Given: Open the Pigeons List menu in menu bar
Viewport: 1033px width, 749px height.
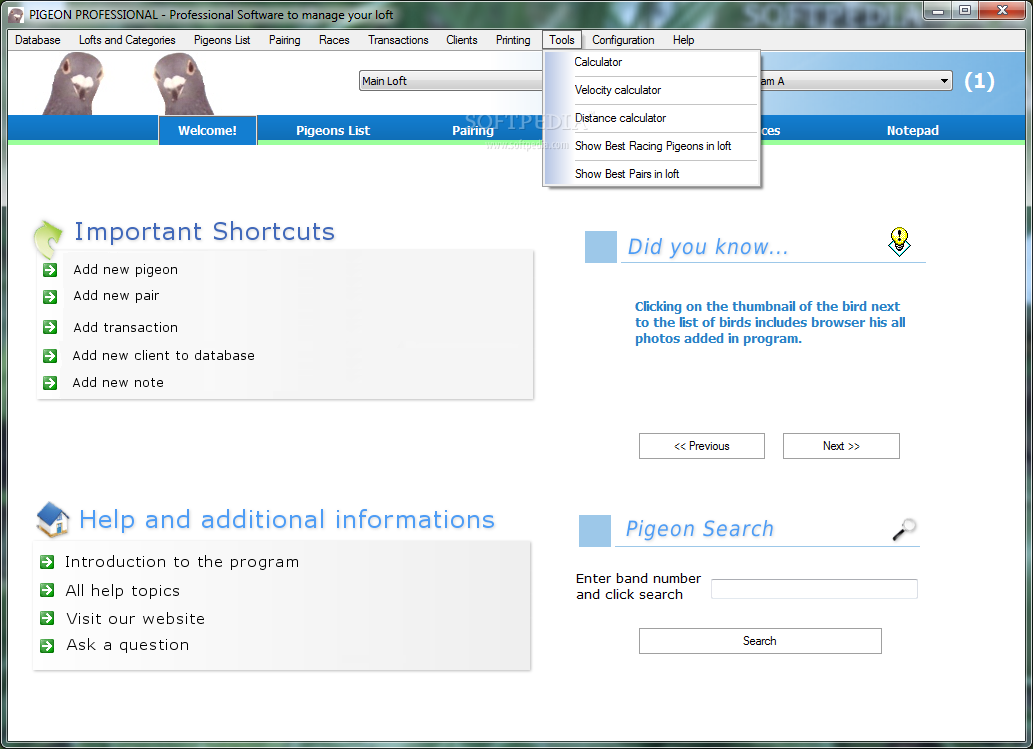Looking at the screenshot, I should click(222, 40).
